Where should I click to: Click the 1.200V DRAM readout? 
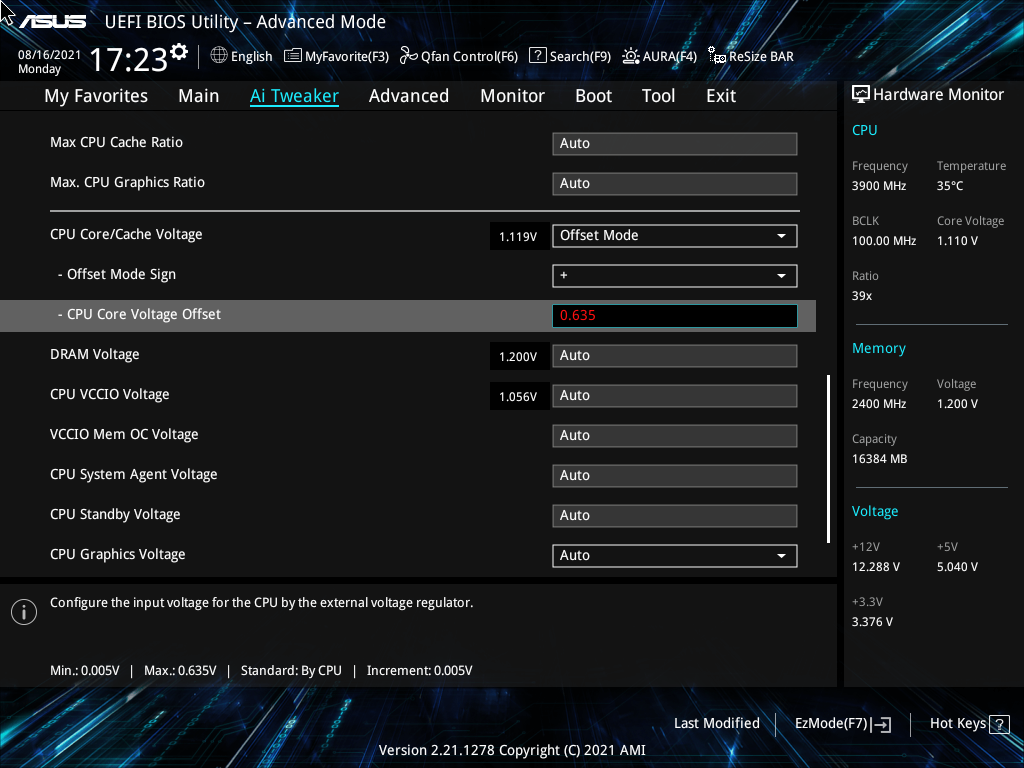click(519, 357)
